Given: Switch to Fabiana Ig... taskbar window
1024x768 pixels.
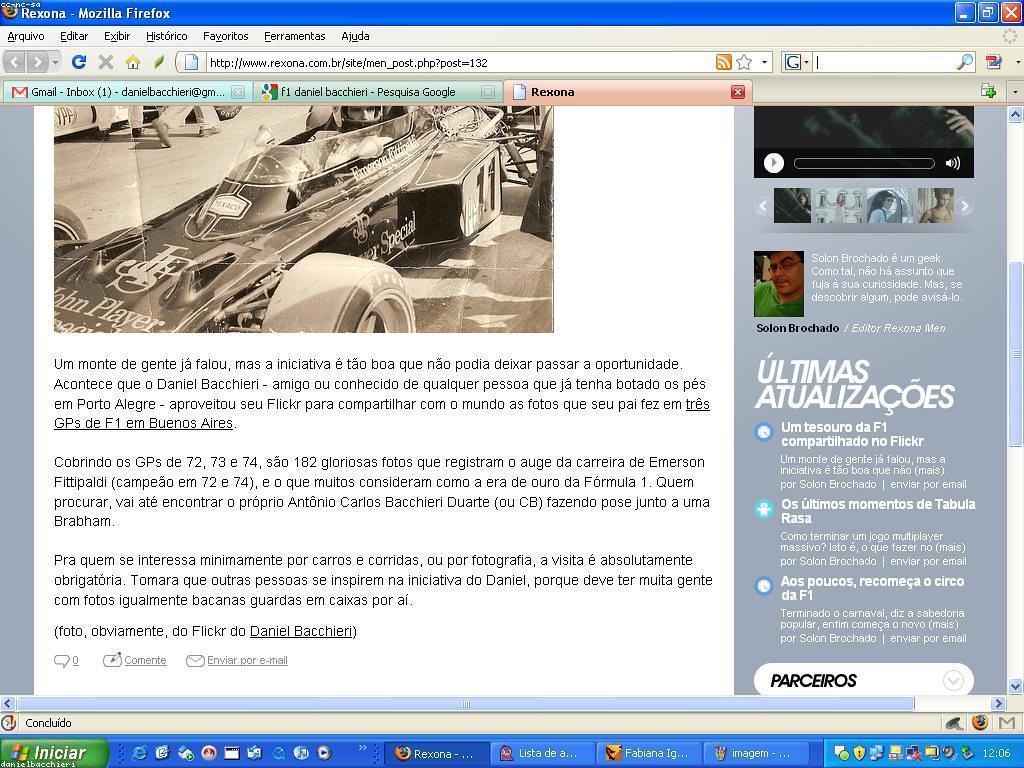Looking at the screenshot, I should pos(649,753).
